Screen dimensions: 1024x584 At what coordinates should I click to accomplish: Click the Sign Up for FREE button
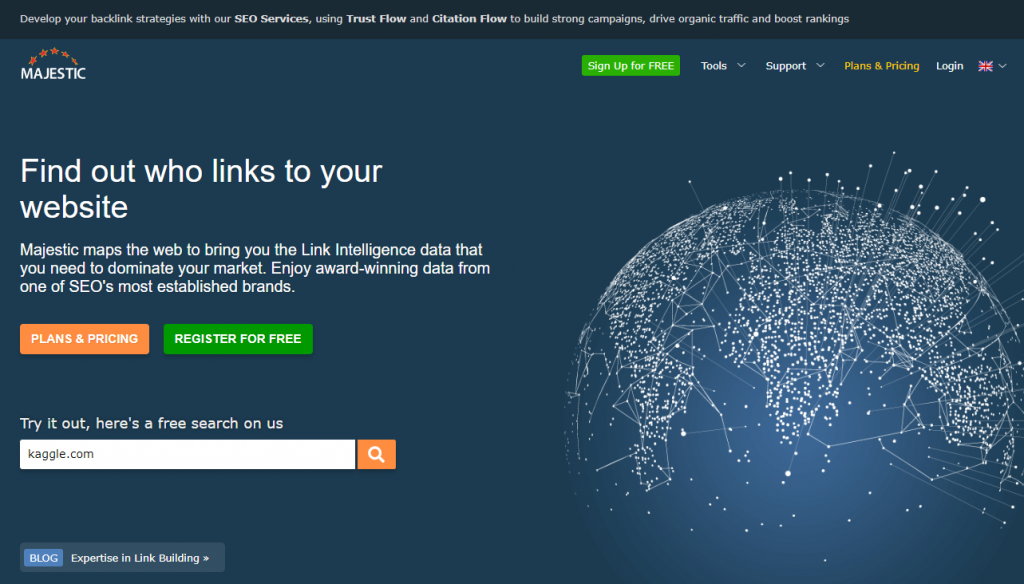(x=630, y=65)
